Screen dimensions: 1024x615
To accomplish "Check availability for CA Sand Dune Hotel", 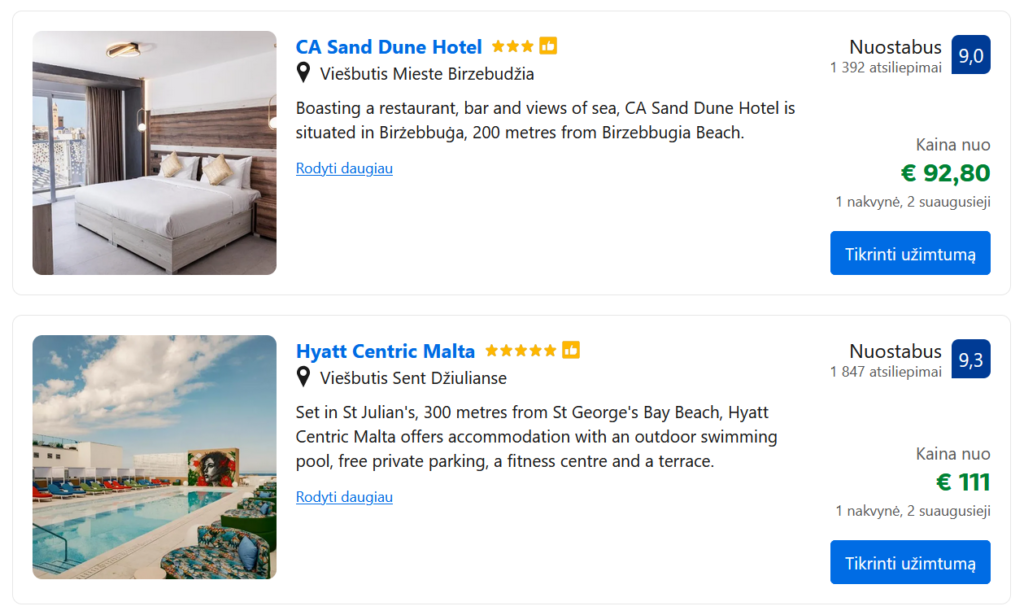I will tap(910, 253).
